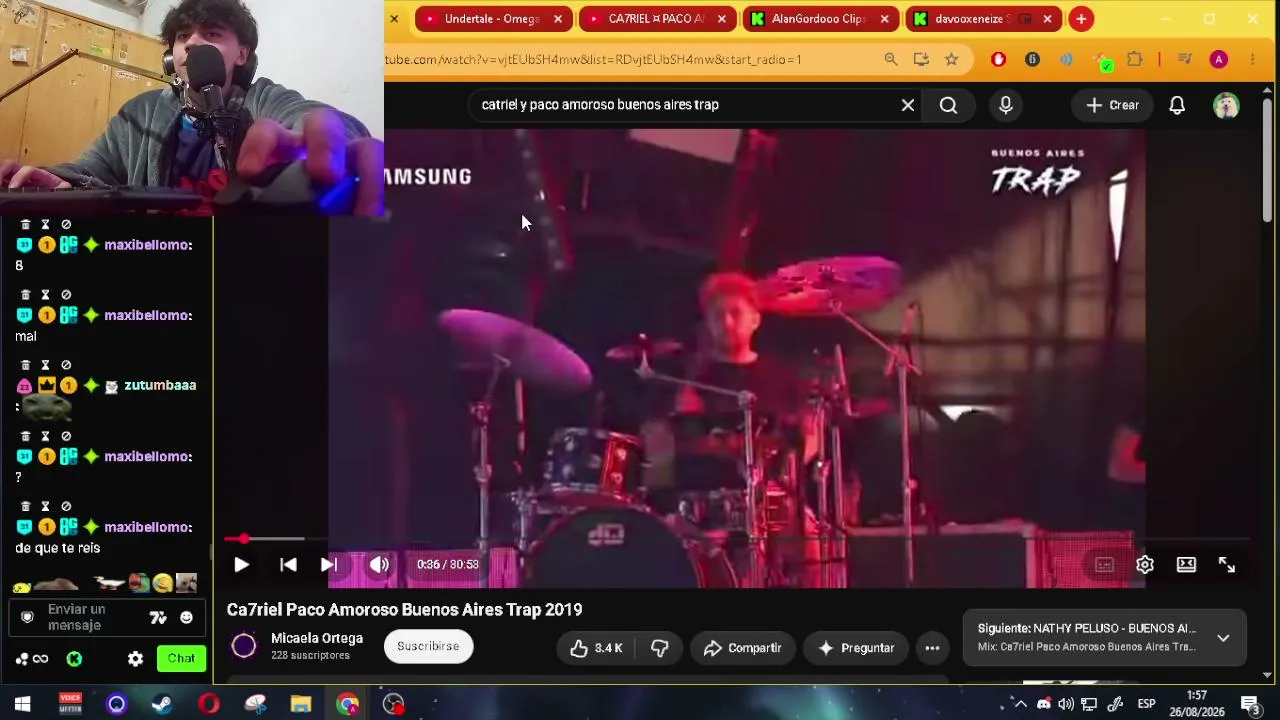Screen dimensions: 1280x720
Task: Open Micaela Ortega channel avatar
Action: click(x=244, y=646)
